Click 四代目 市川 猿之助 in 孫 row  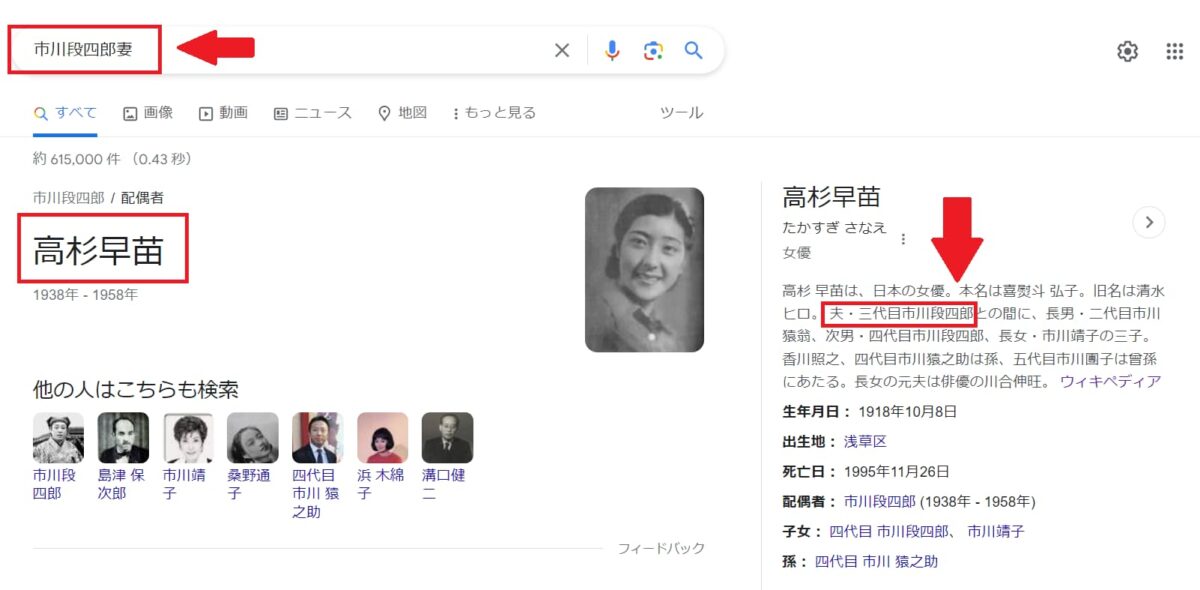point(876,561)
